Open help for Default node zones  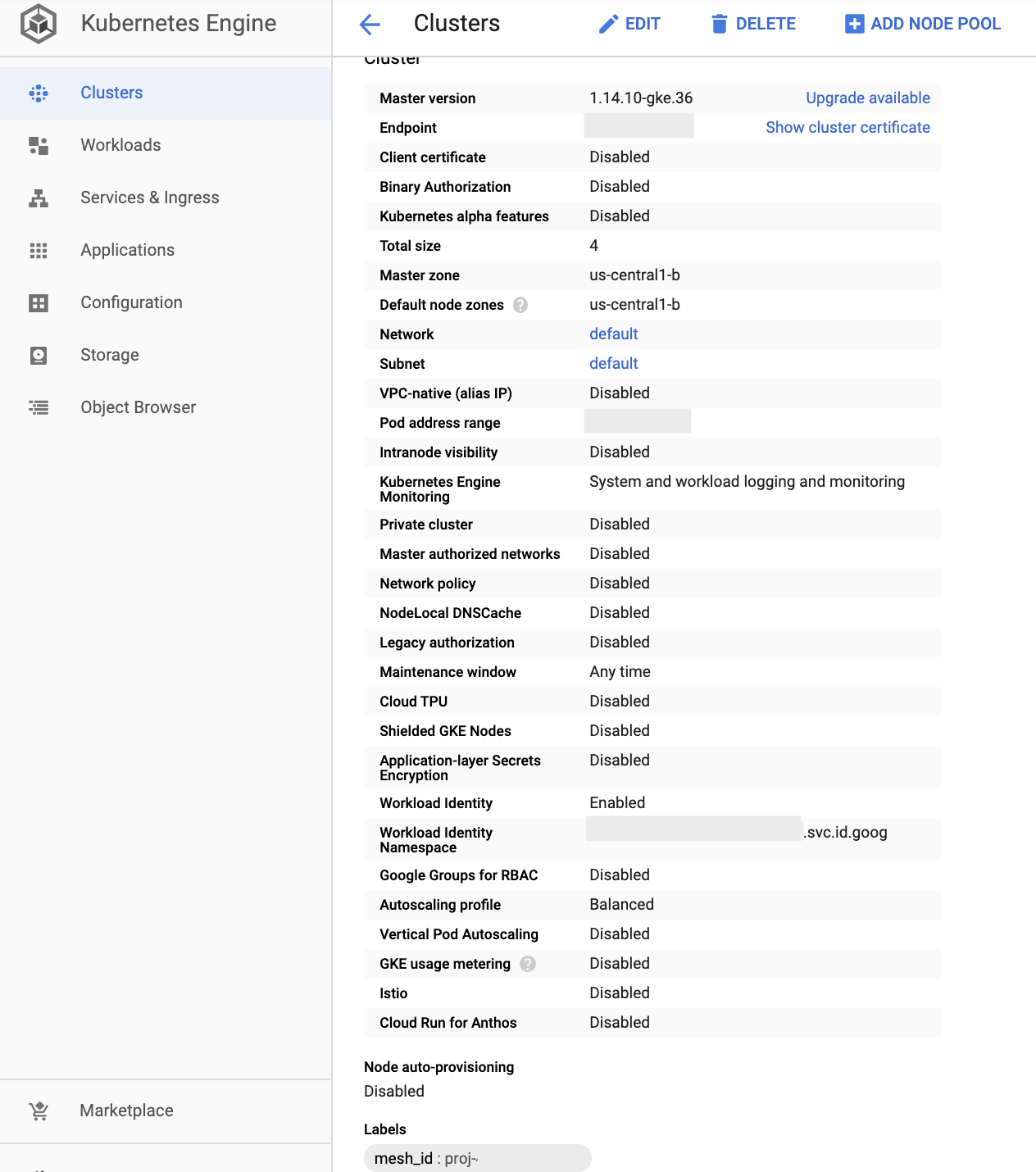pos(520,305)
